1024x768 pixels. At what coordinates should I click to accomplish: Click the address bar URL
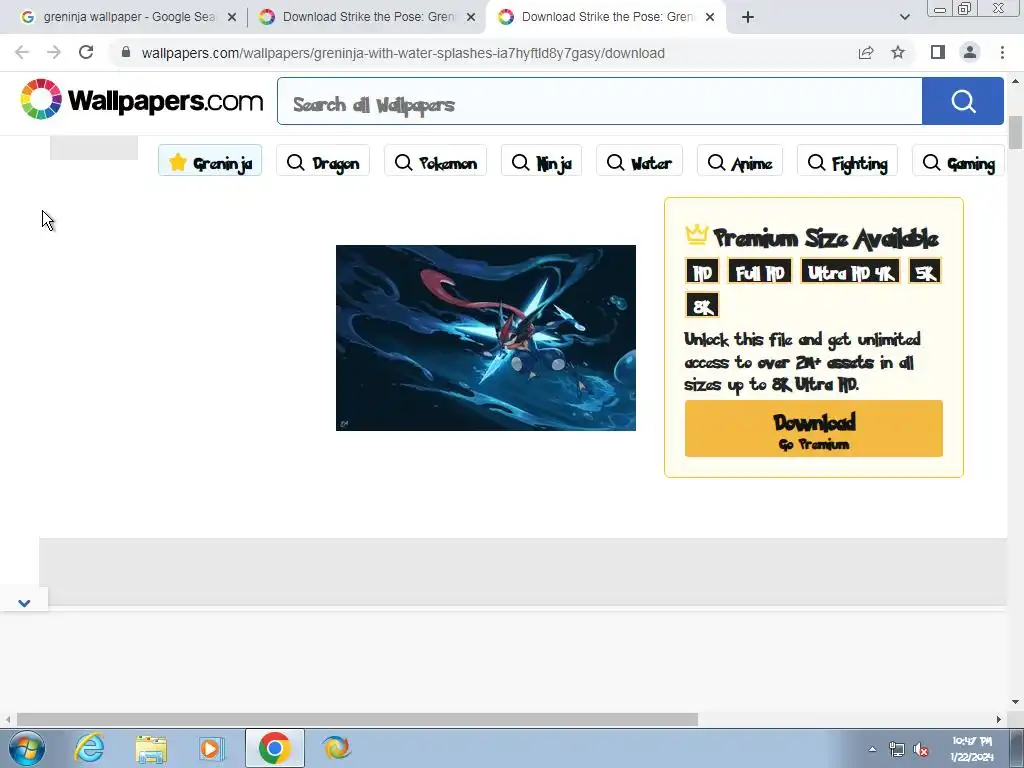point(403,53)
